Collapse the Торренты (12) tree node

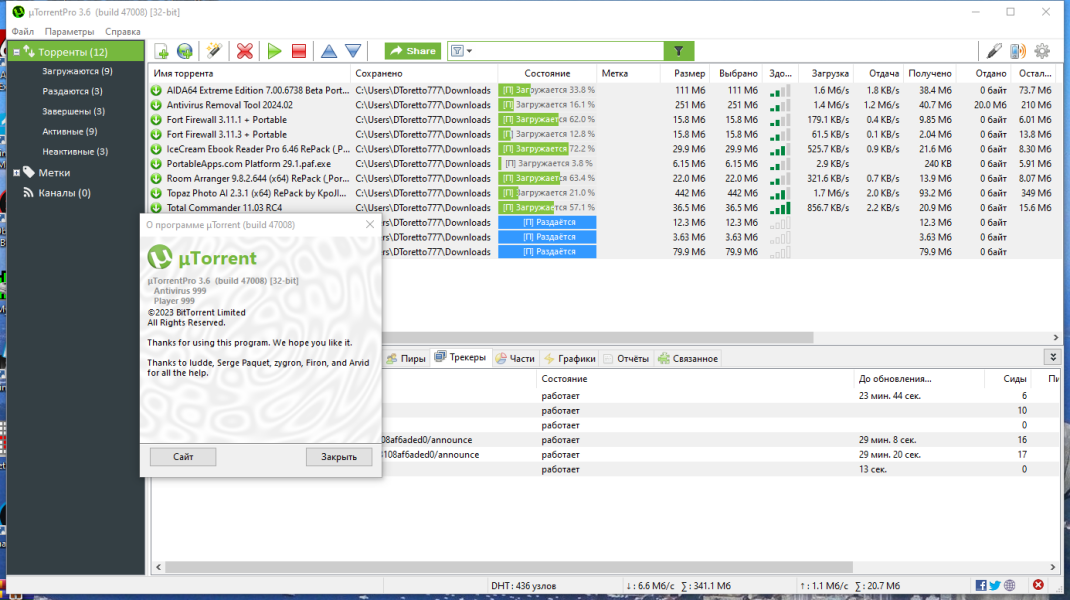pyautogui.click(x=16, y=52)
